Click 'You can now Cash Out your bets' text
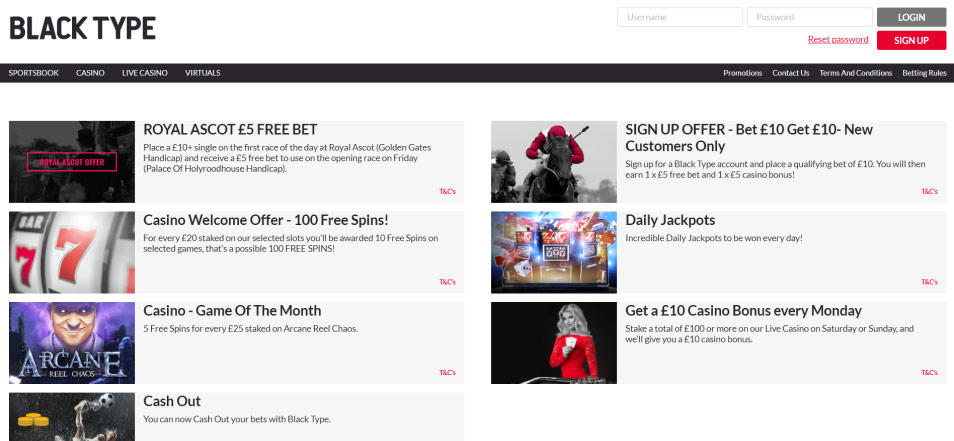This screenshot has width=954, height=441. (237, 419)
